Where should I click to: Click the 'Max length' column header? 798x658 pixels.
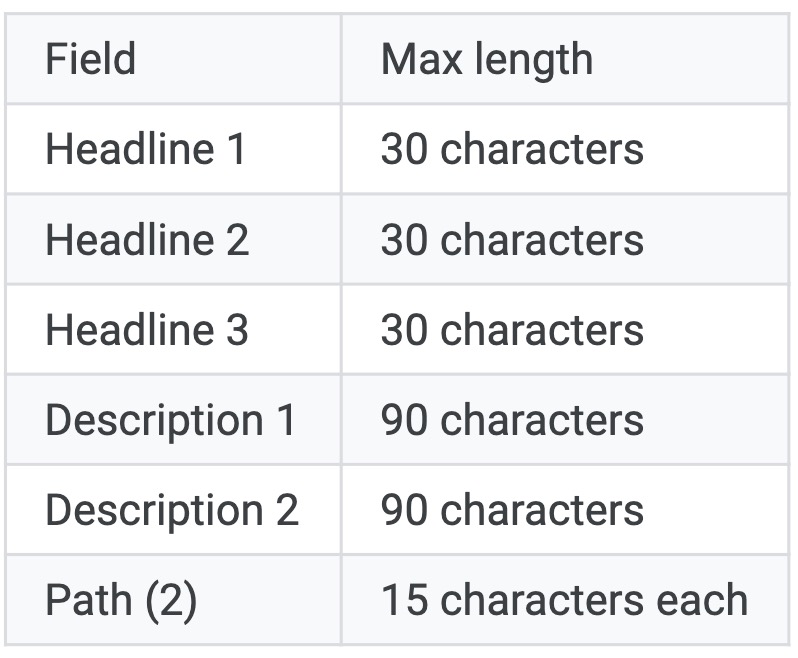pyautogui.click(x=486, y=60)
